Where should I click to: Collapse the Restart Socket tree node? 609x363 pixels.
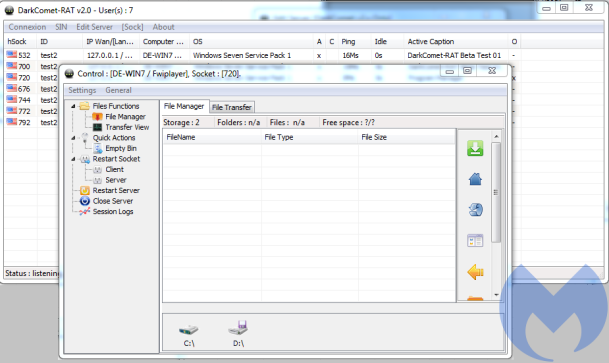[73, 159]
